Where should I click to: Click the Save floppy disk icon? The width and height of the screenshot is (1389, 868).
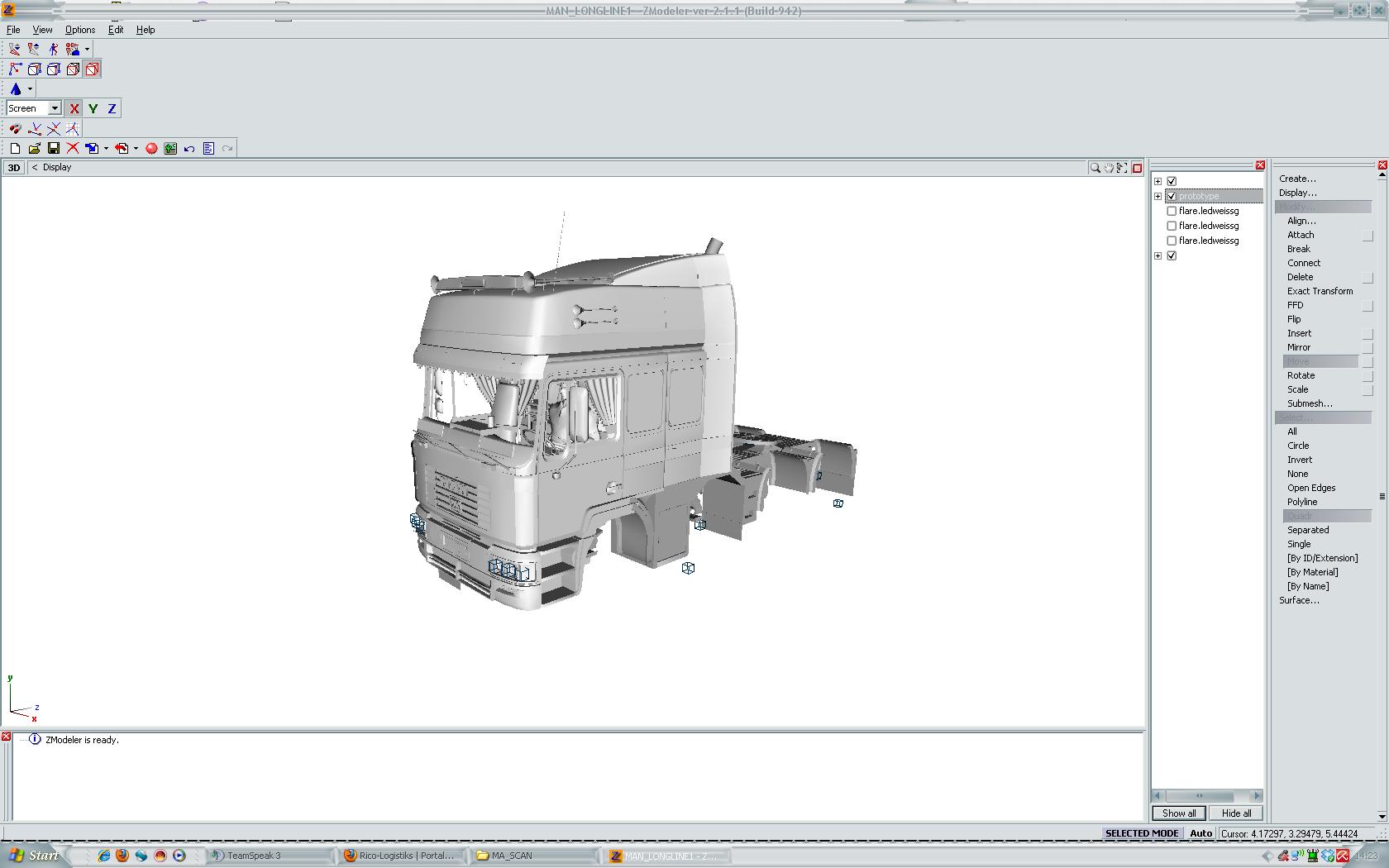tap(54, 149)
